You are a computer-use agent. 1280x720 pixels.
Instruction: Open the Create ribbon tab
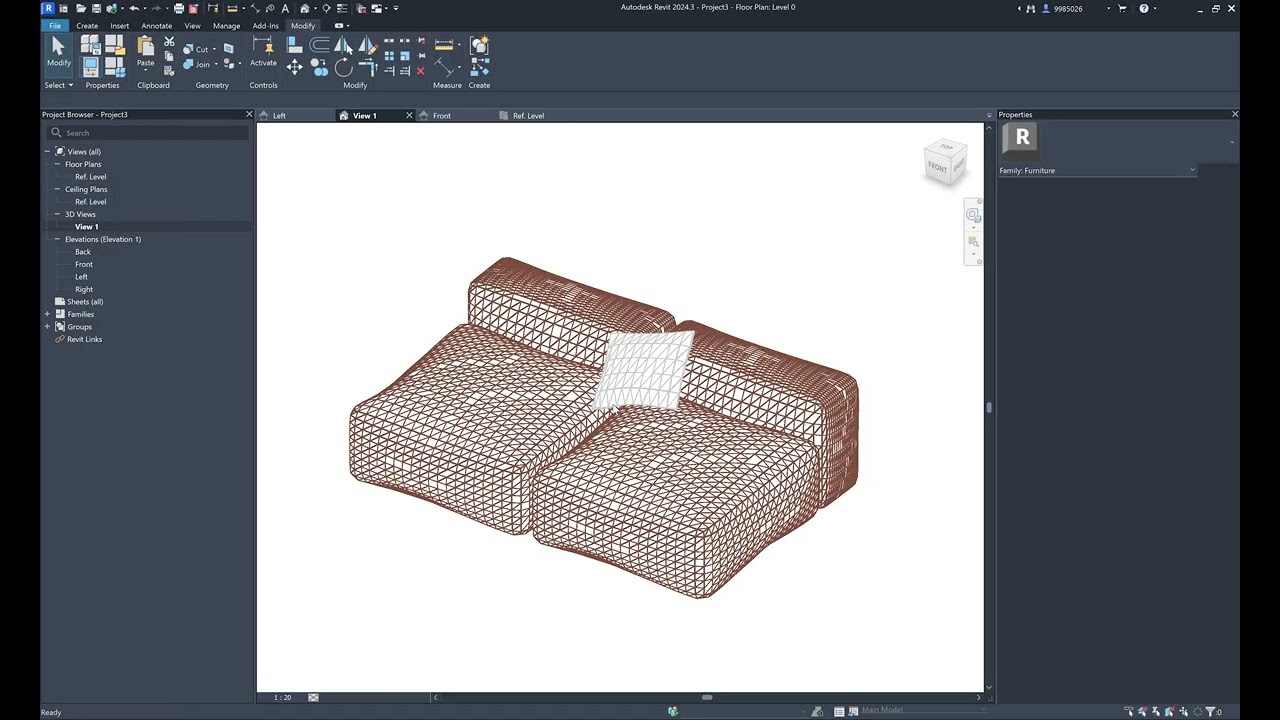coord(87,26)
